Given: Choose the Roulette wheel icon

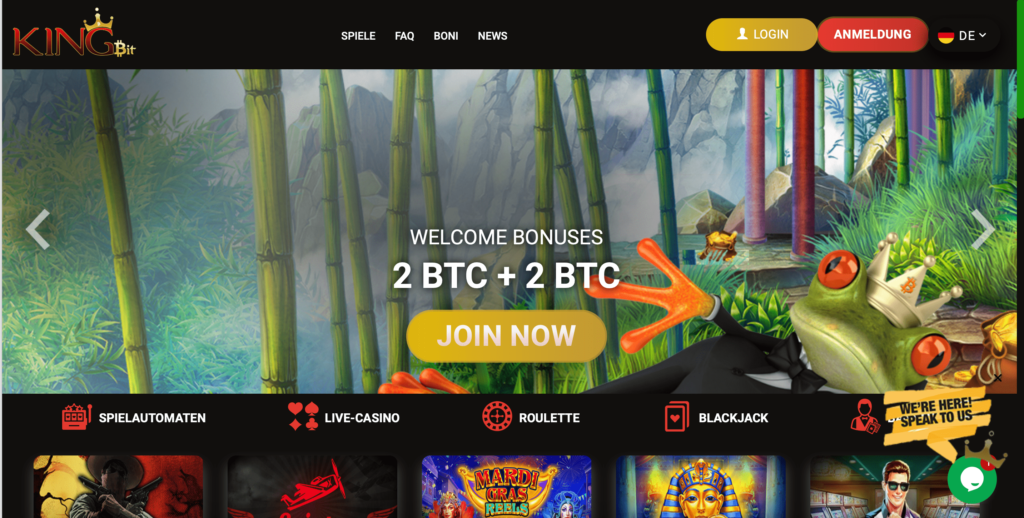Looking at the screenshot, I should tap(497, 416).
